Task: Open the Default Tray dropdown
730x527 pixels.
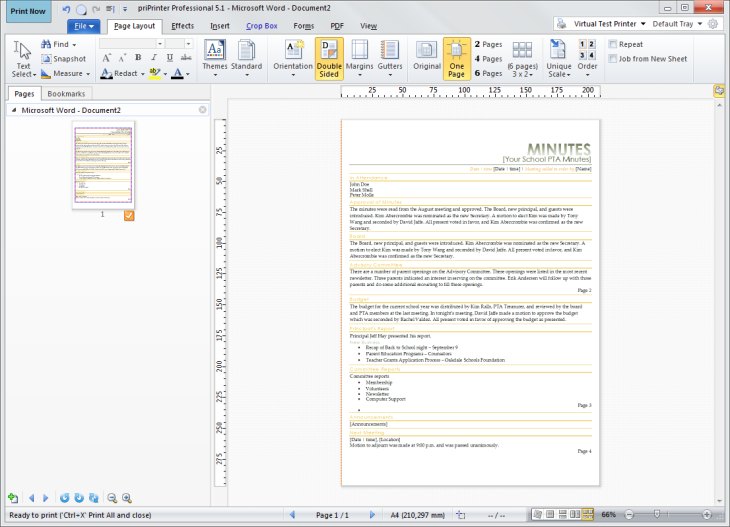Action: click(677, 24)
